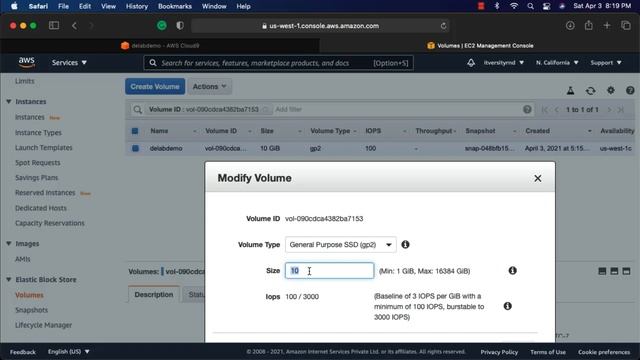Viewport: 640px width, 360px height.
Task: Switch to Volumes EC2 Management Console tab
Action: 480,46
